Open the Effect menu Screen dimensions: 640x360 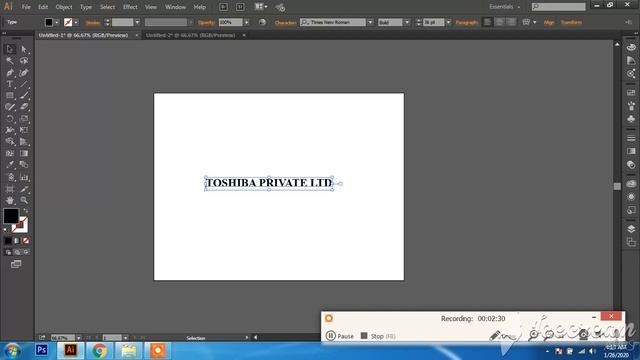coord(130,7)
